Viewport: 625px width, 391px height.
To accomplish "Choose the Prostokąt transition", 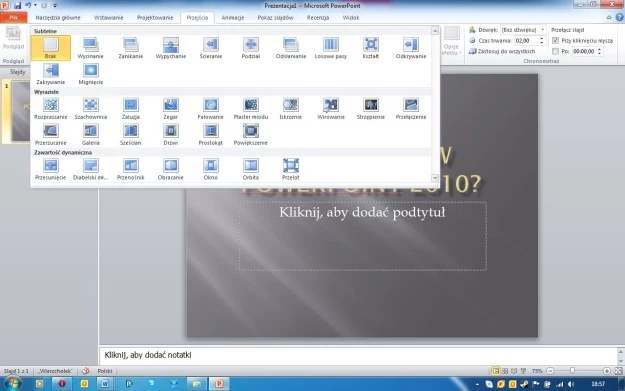I will [x=211, y=134].
